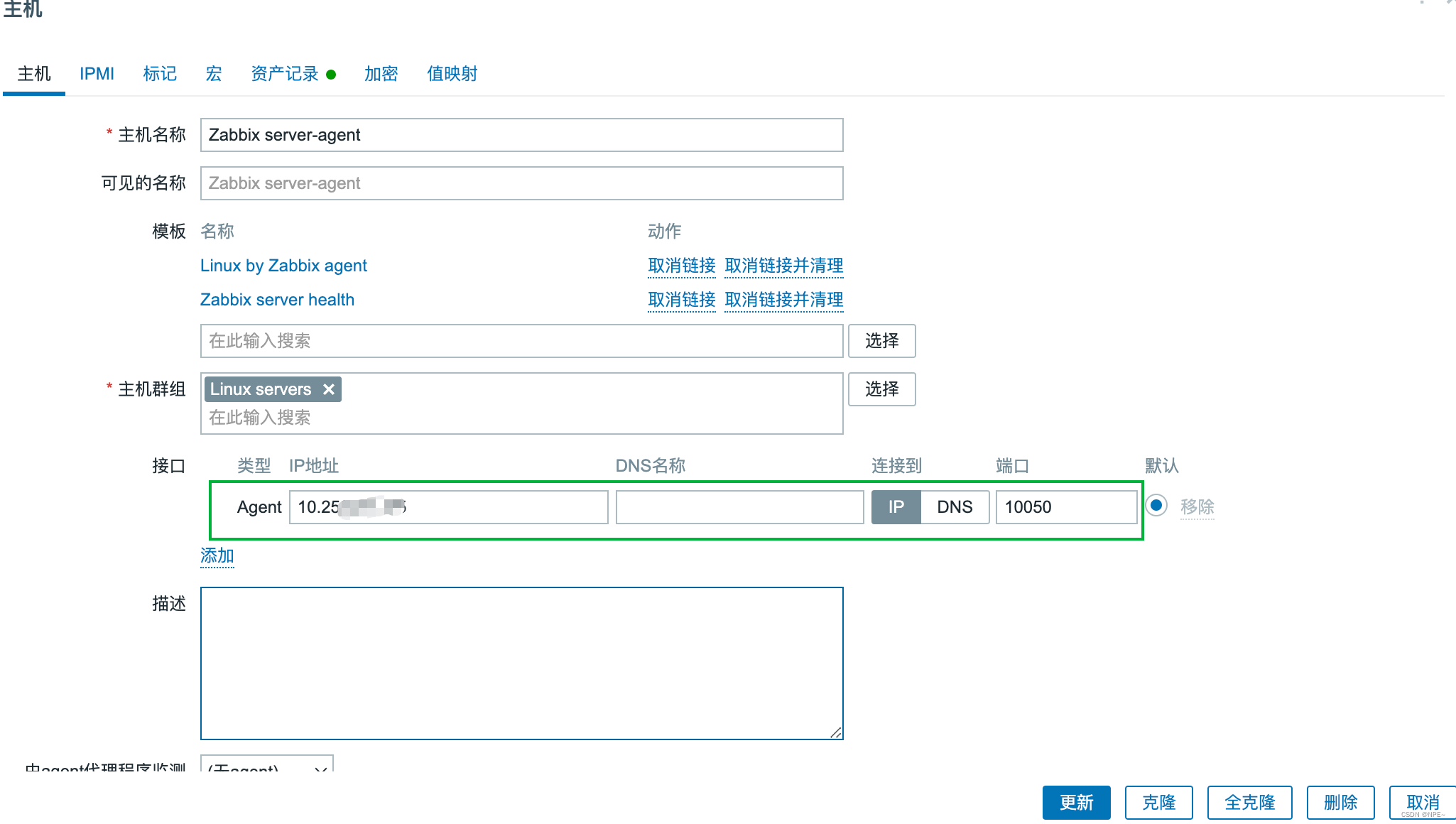Unlink Zabbix server health via 取消链接
The image size is (1456, 824).
pyautogui.click(x=682, y=300)
